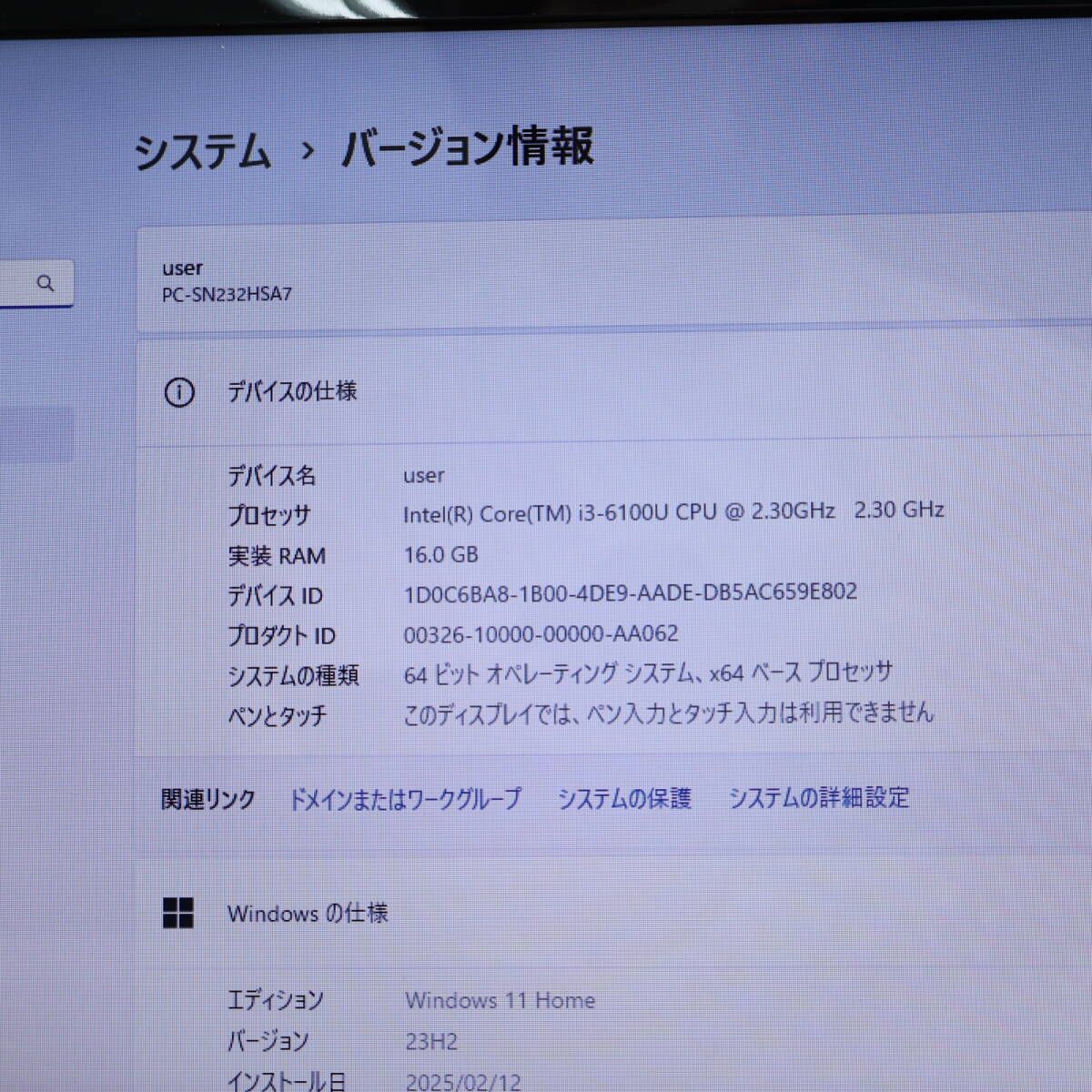The image size is (1092, 1092).
Task: Click the device specifications info icon
Action: click(x=178, y=393)
